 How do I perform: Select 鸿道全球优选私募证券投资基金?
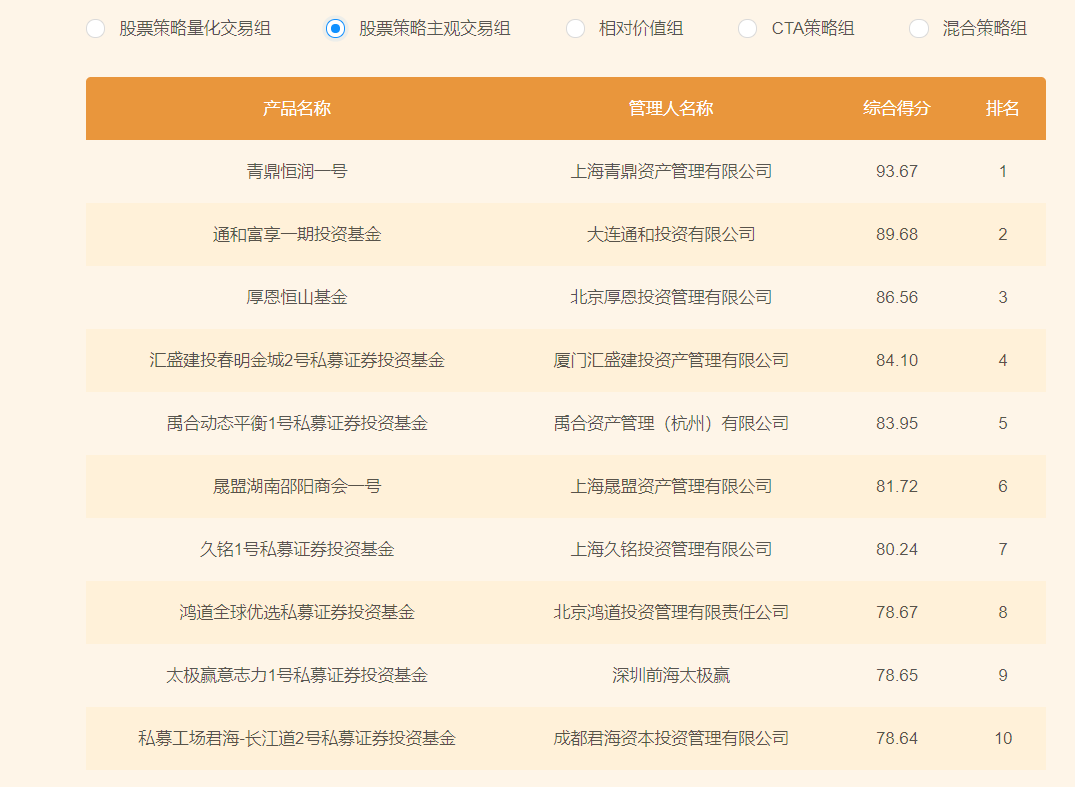coord(297,613)
